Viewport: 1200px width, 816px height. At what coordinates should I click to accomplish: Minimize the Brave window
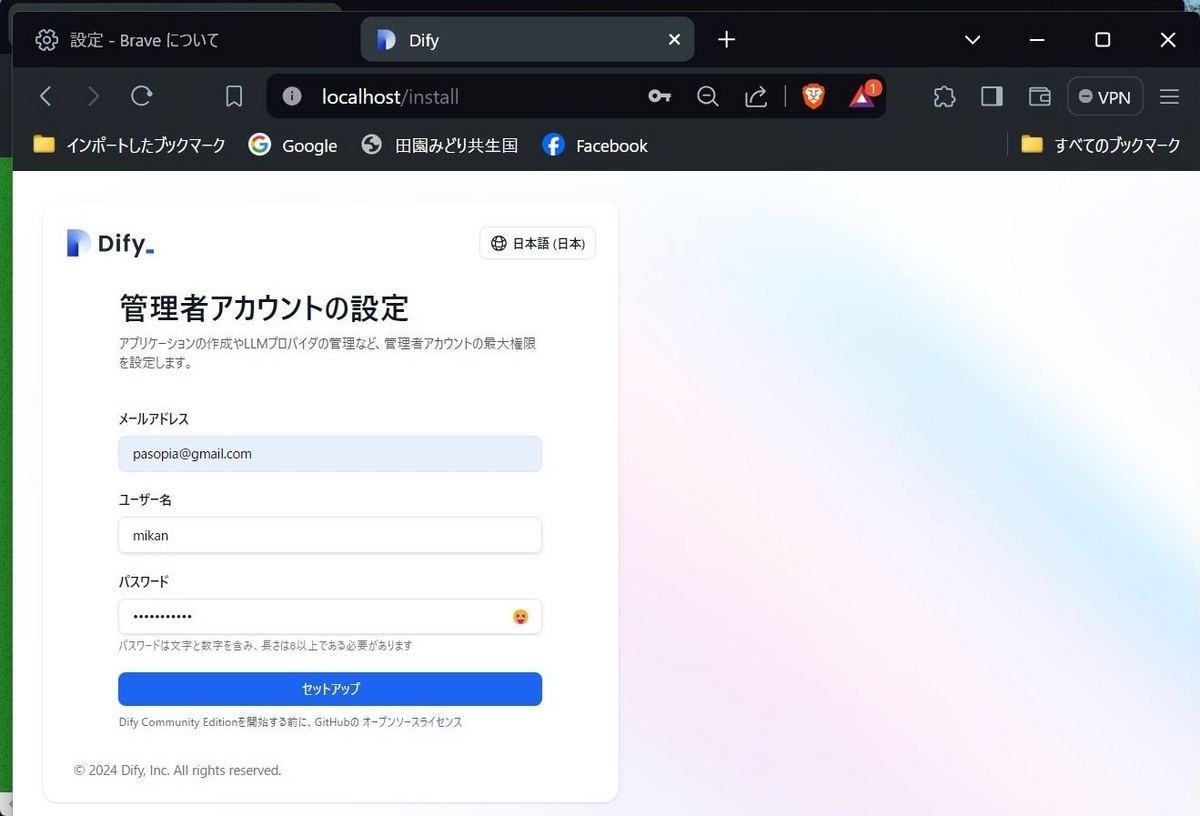tap(1037, 40)
